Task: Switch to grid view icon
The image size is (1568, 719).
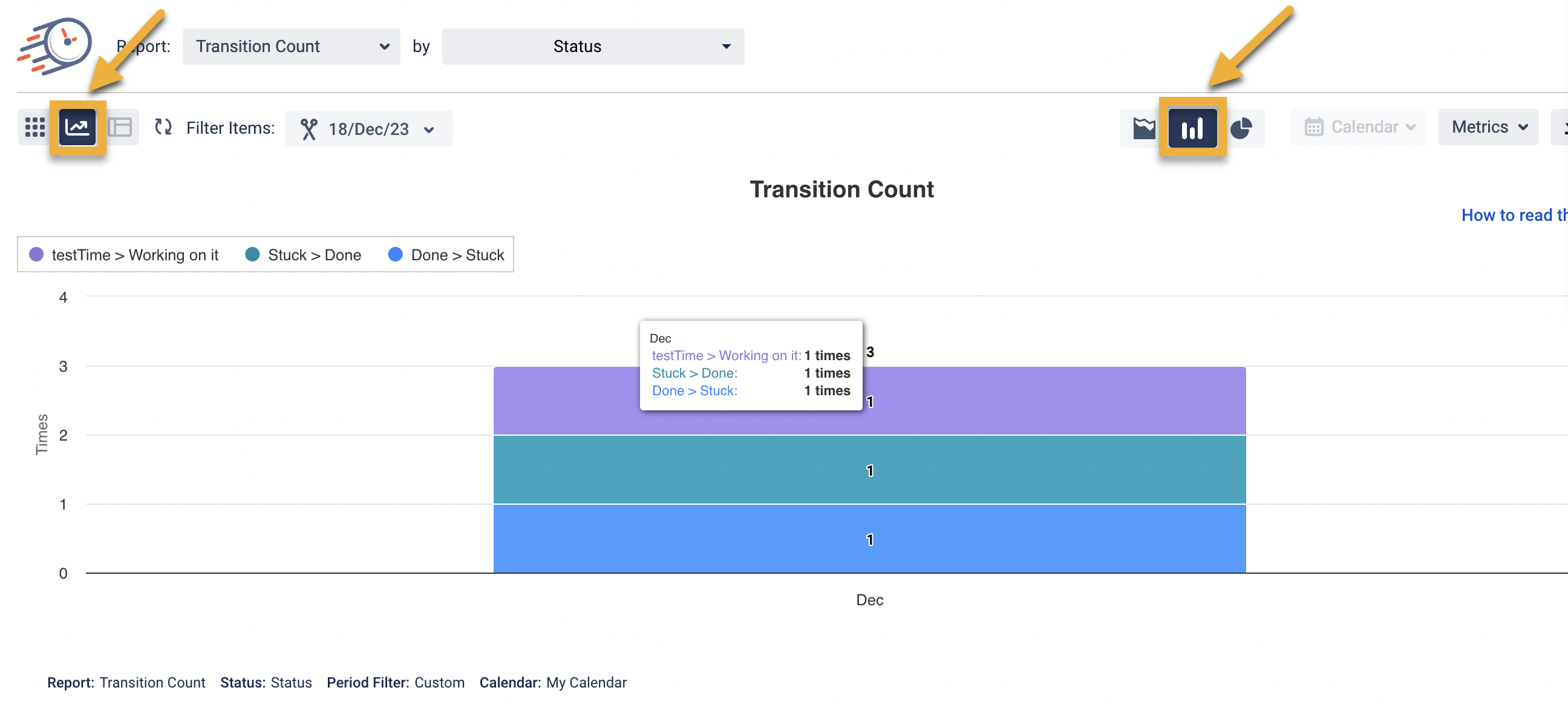Action: pos(34,127)
